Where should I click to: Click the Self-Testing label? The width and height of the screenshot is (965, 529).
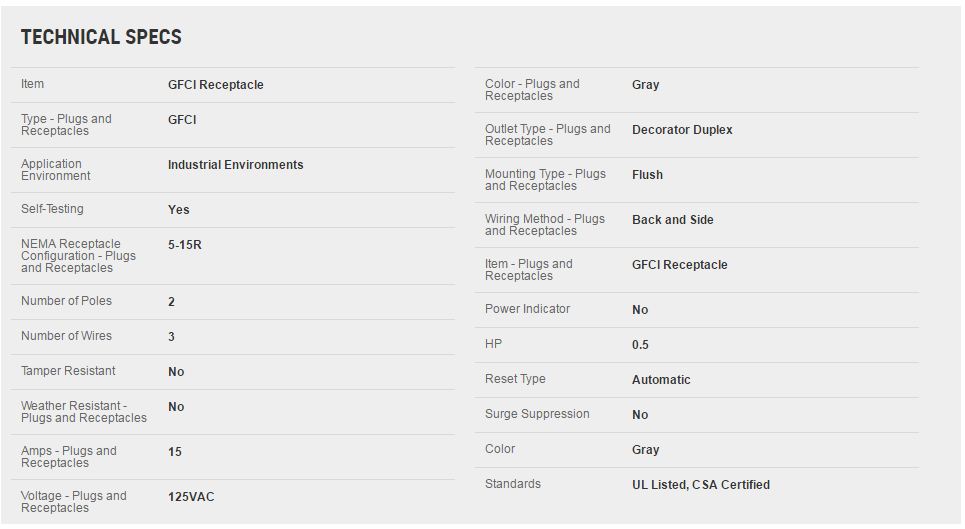coord(52,209)
